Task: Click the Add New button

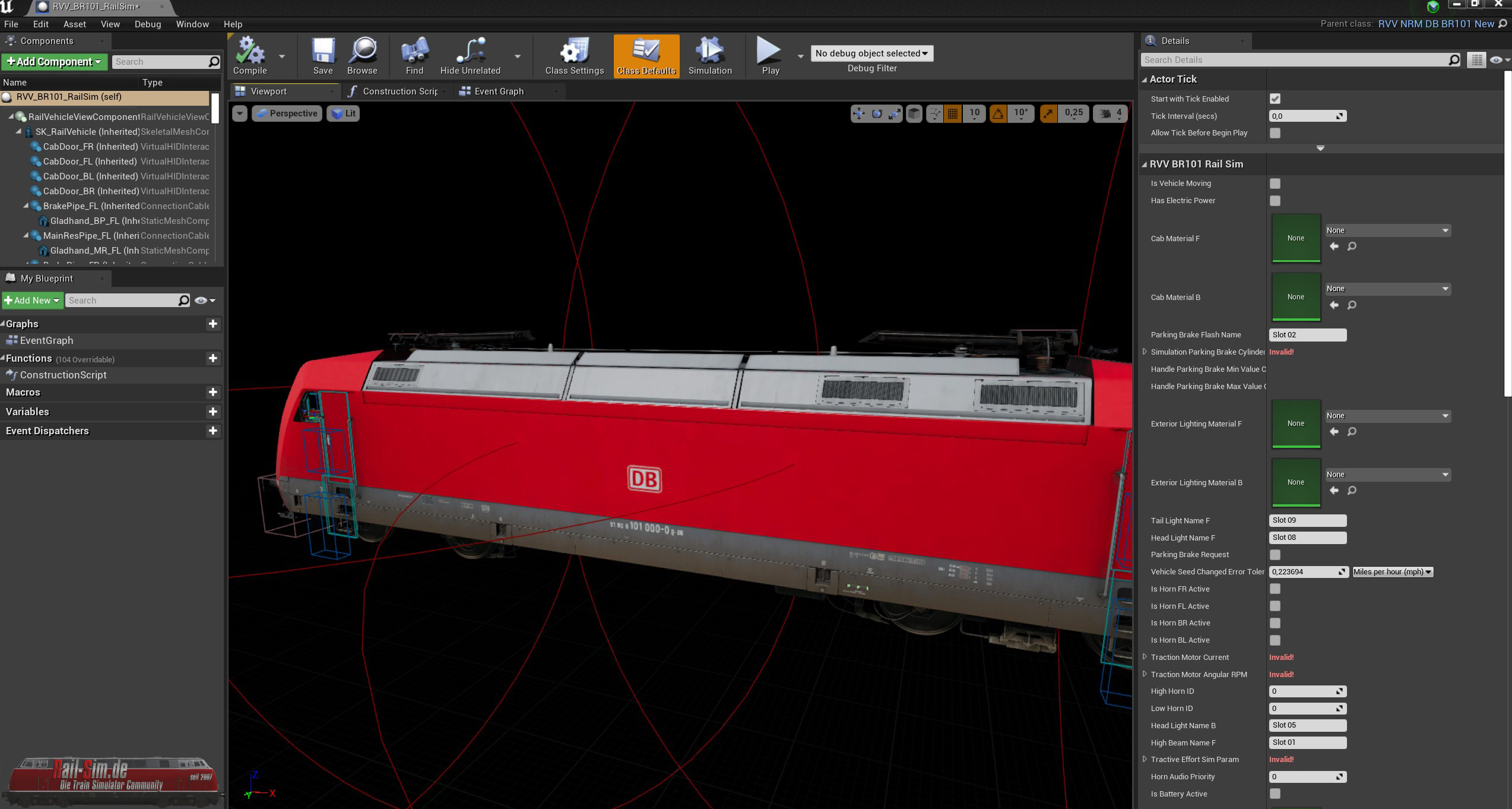Action: [32, 301]
